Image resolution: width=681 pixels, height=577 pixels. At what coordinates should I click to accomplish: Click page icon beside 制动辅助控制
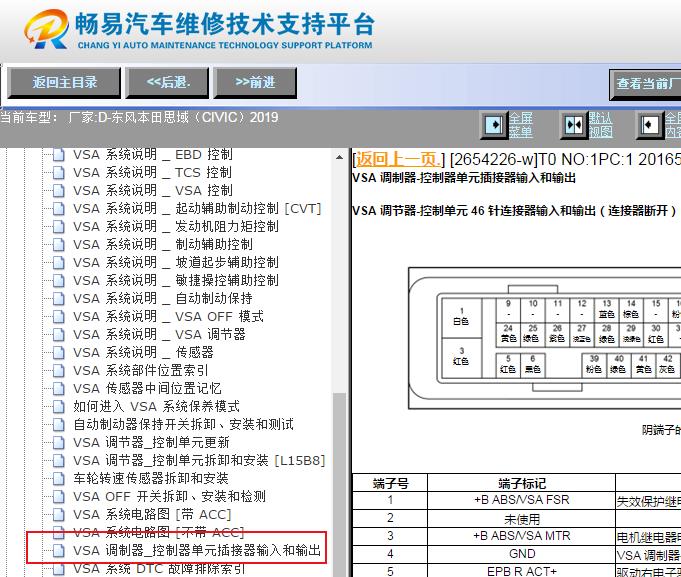[x=59, y=244]
